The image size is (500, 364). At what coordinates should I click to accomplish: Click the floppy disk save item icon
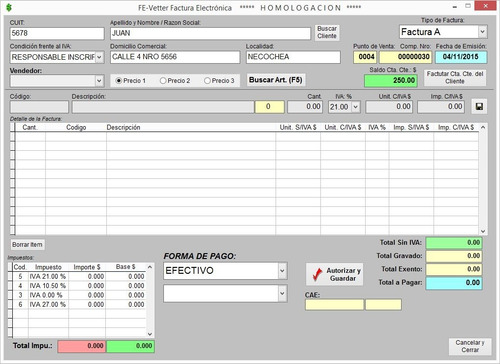tap(479, 107)
